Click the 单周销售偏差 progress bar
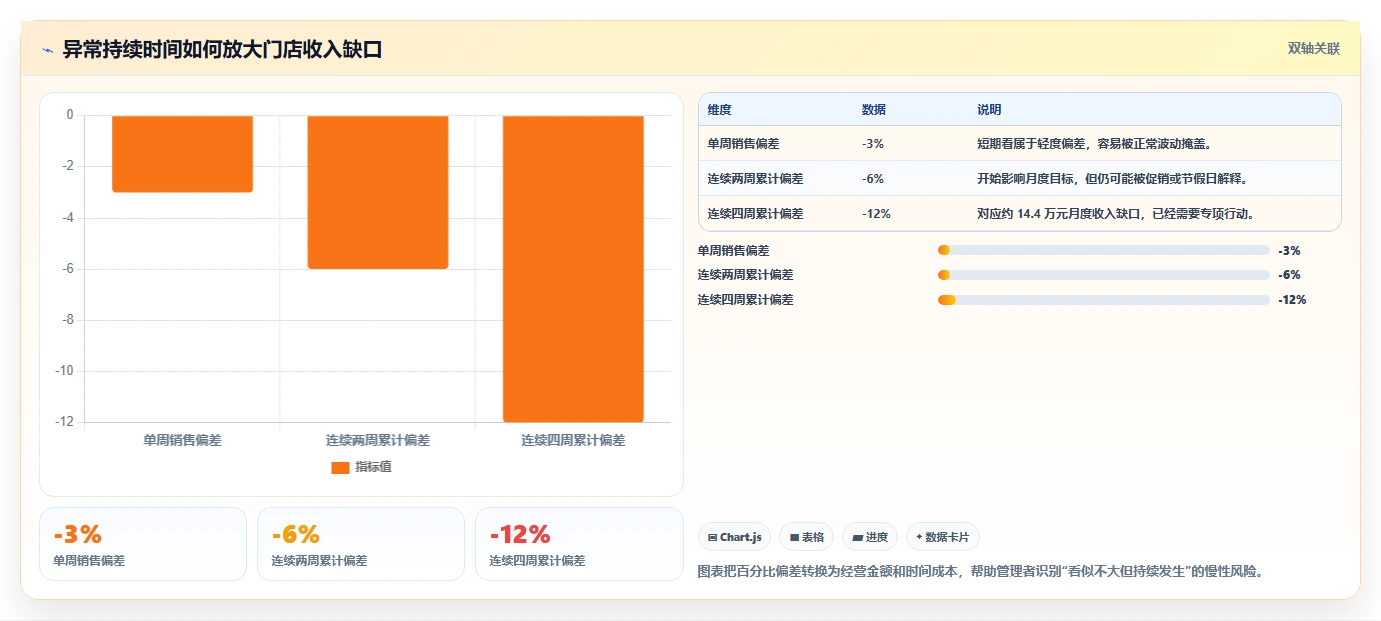The image size is (1381, 621). point(1103,250)
